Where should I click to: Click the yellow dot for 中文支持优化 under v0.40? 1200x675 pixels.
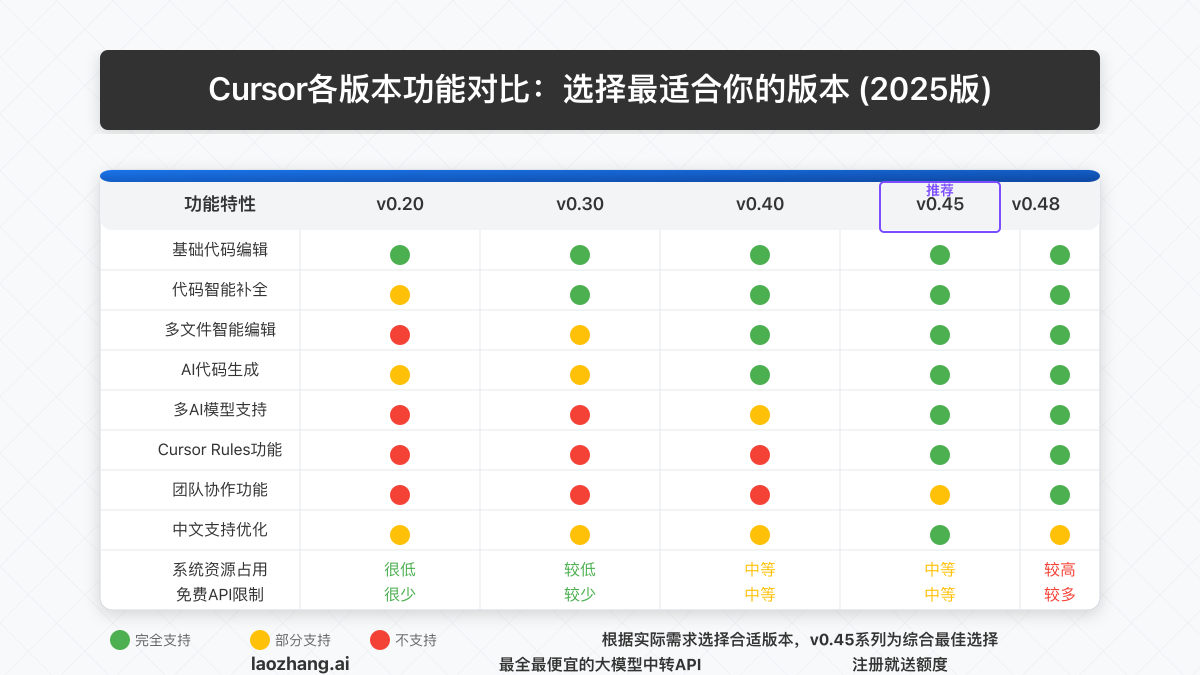click(x=760, y=535)
